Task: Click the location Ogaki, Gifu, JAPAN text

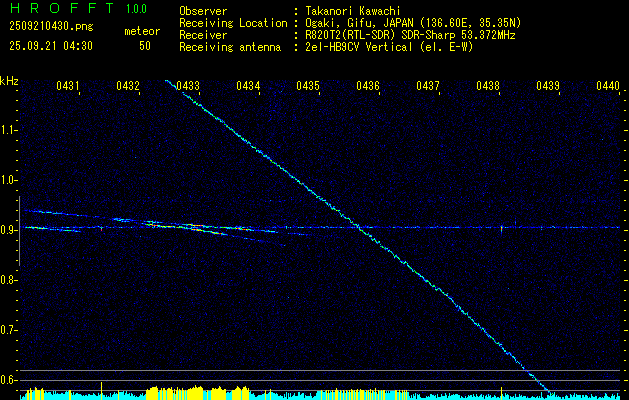Action: click(x=413, y=23)
